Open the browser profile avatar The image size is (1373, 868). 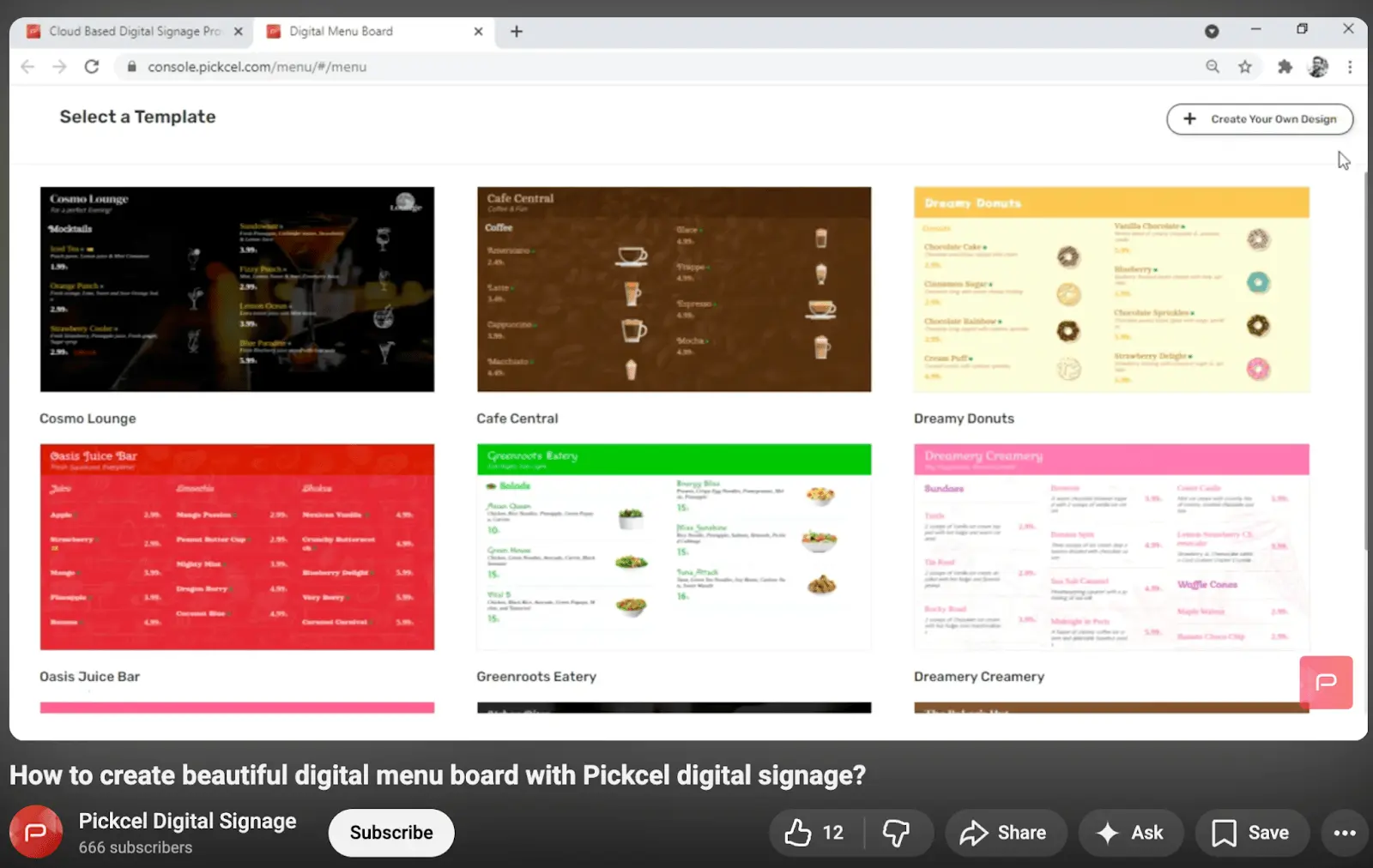[x=1318, y=67]
